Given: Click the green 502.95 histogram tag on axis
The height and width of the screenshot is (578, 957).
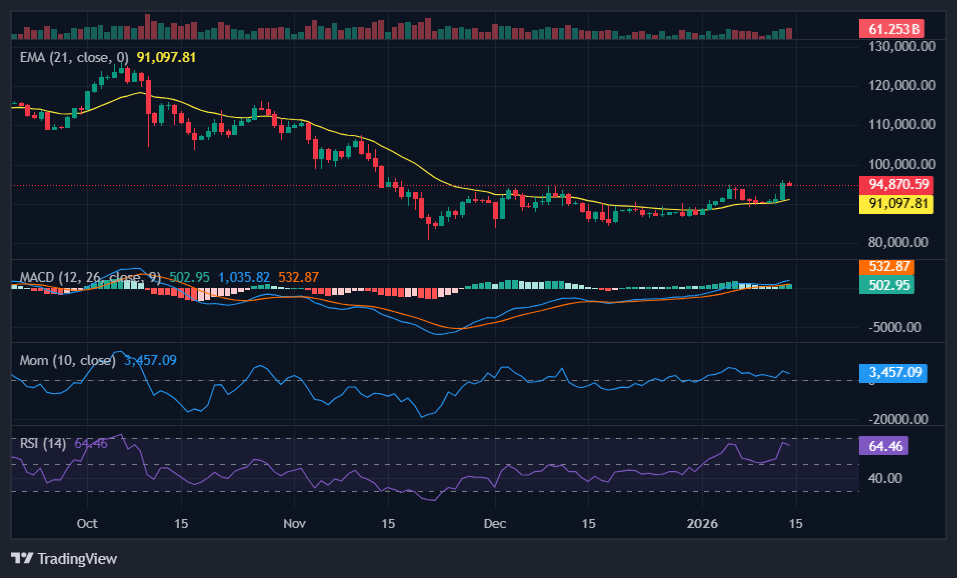Looking at the screenshot, I should coord(886,285).
